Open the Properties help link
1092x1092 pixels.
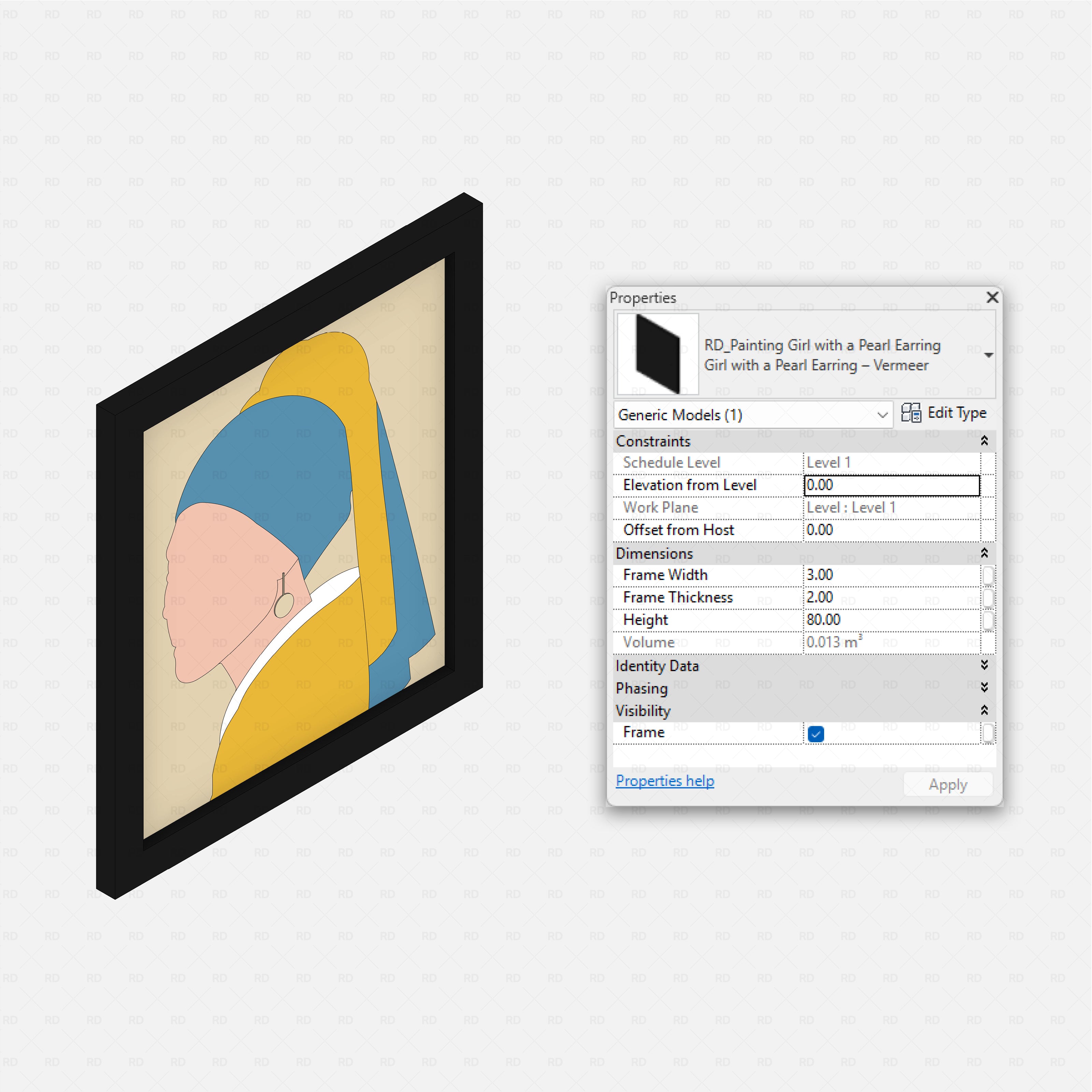point(665,781)
